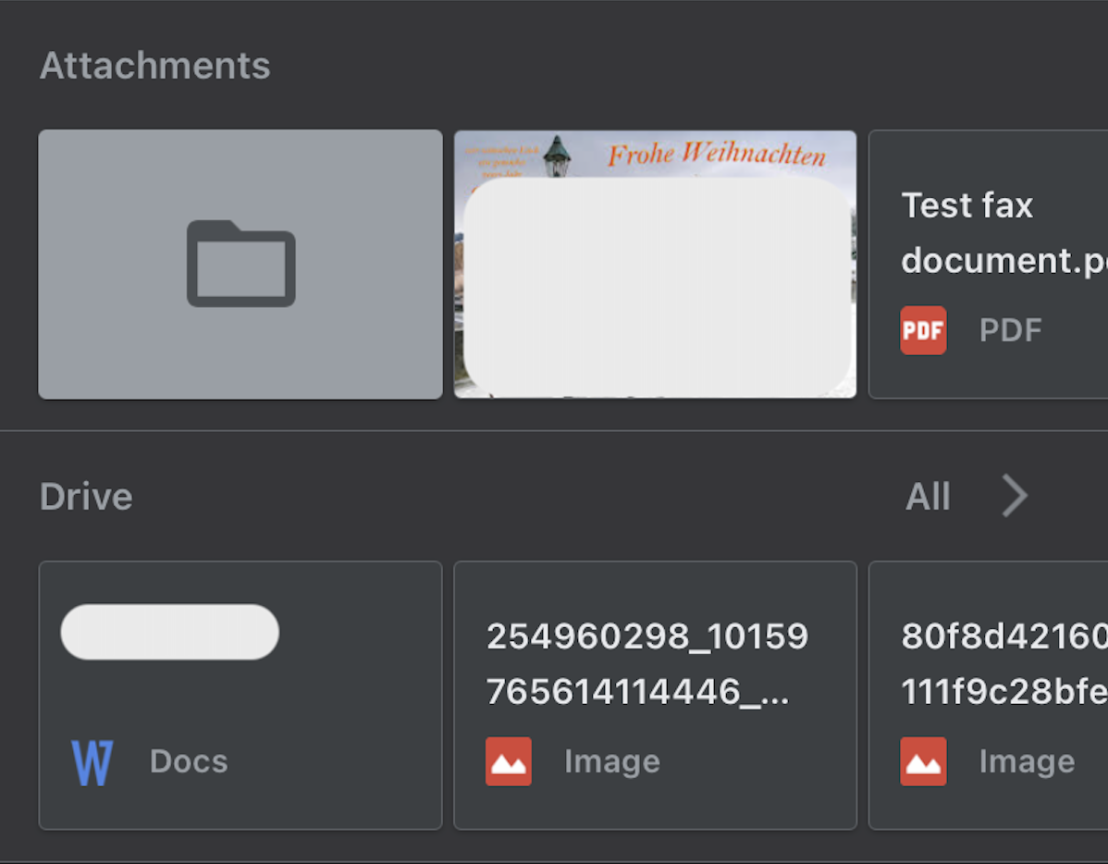Image resolution: width=1108 pixels, height=864 pixels.
Task: Click the street lantern in the image thumbnail
Action: click(x=557, y=158)
